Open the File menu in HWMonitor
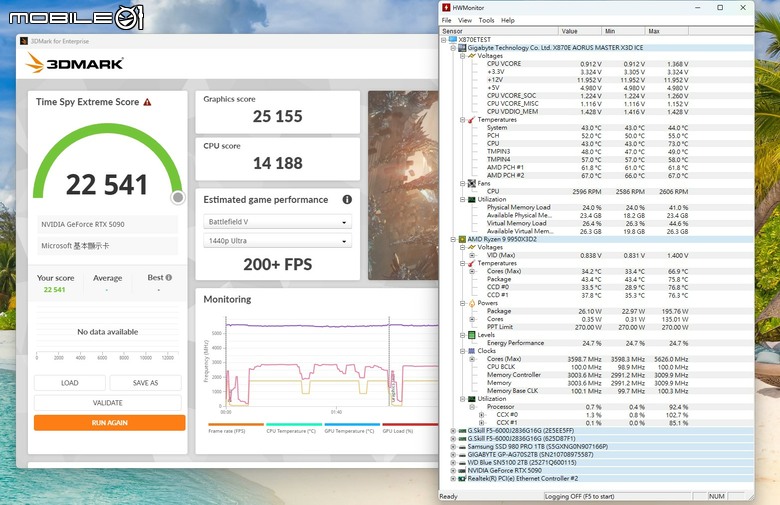The height and width of the screenshot is (505, 780). pyautogui.click(x=446, y=20)
